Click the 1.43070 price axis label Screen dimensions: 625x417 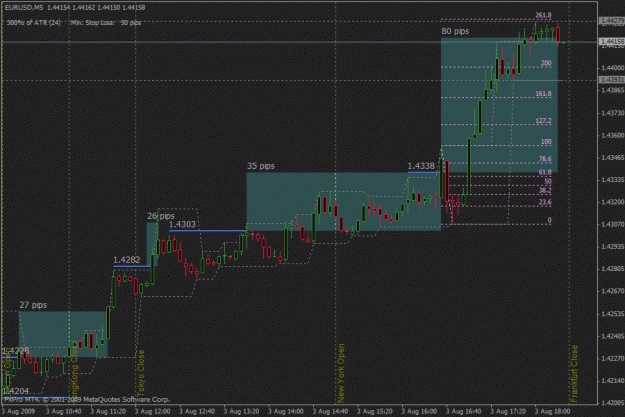pos(613,225)
